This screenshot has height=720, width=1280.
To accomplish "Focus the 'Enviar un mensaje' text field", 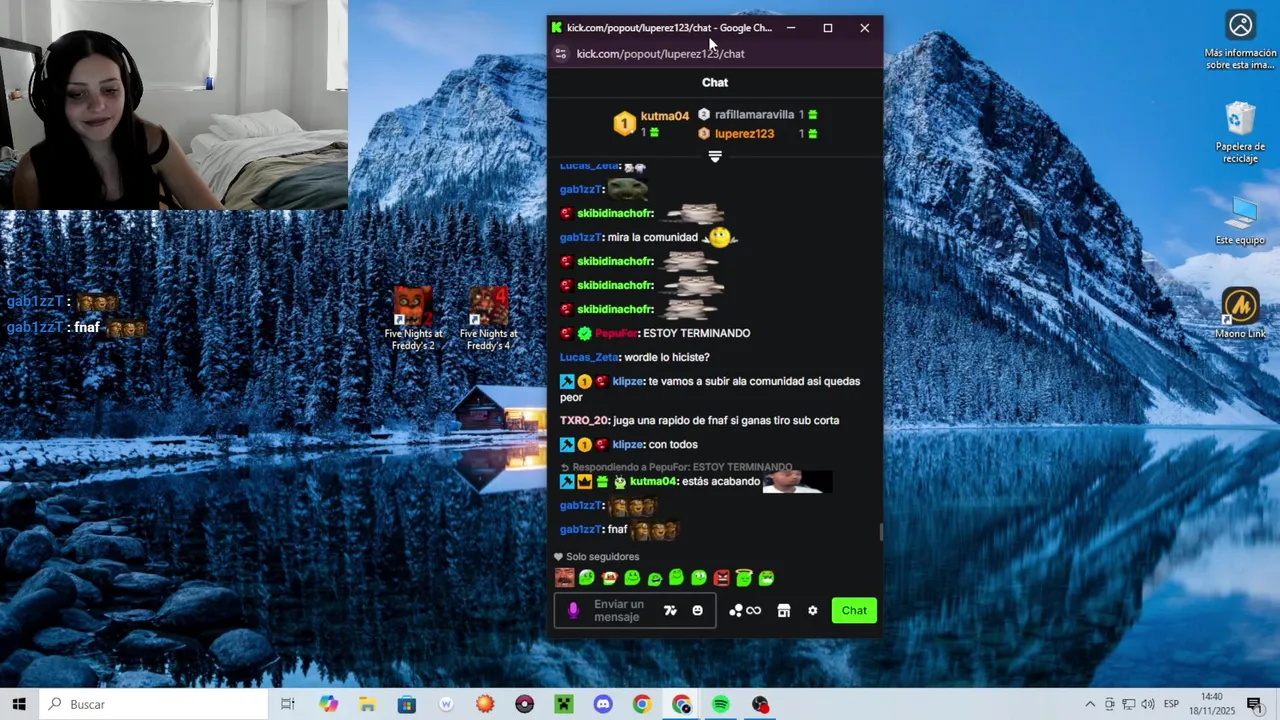I will (x=619, y=610).
